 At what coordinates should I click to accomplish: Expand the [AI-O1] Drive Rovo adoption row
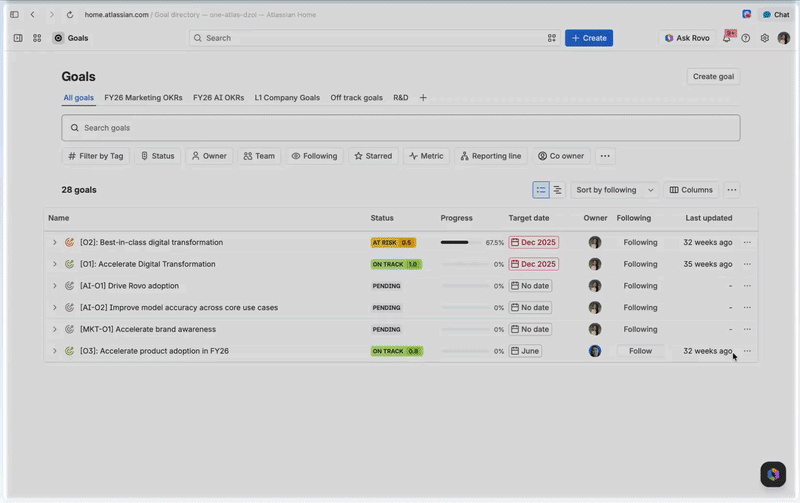55,286
